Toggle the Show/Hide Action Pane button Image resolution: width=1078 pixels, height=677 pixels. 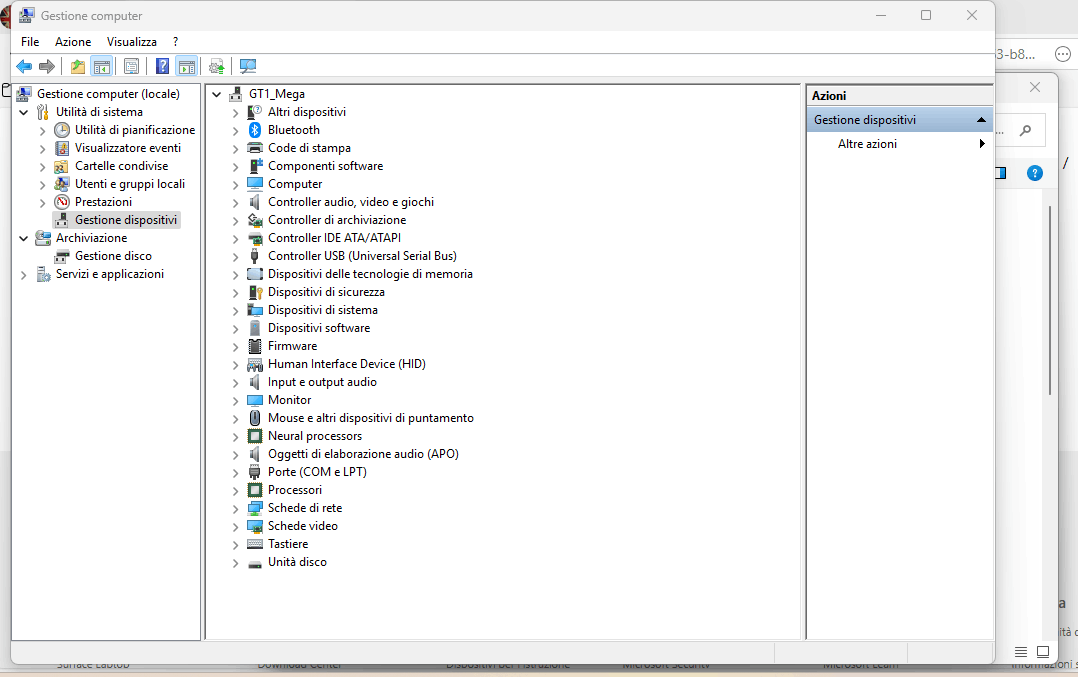(x=186, y=66)
